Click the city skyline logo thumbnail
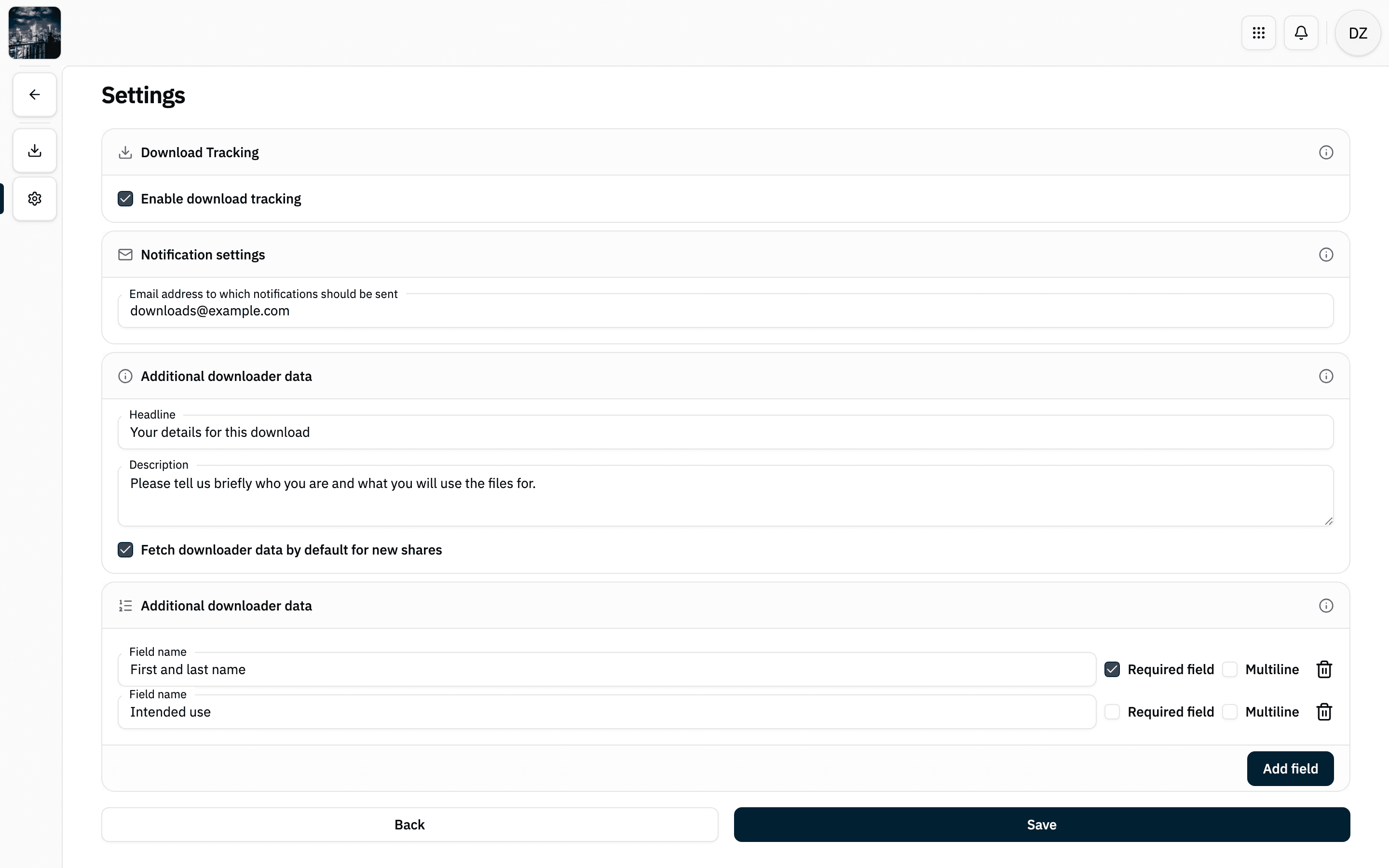The height and width of the screenshot is (868, 1389). pos(34,33)
